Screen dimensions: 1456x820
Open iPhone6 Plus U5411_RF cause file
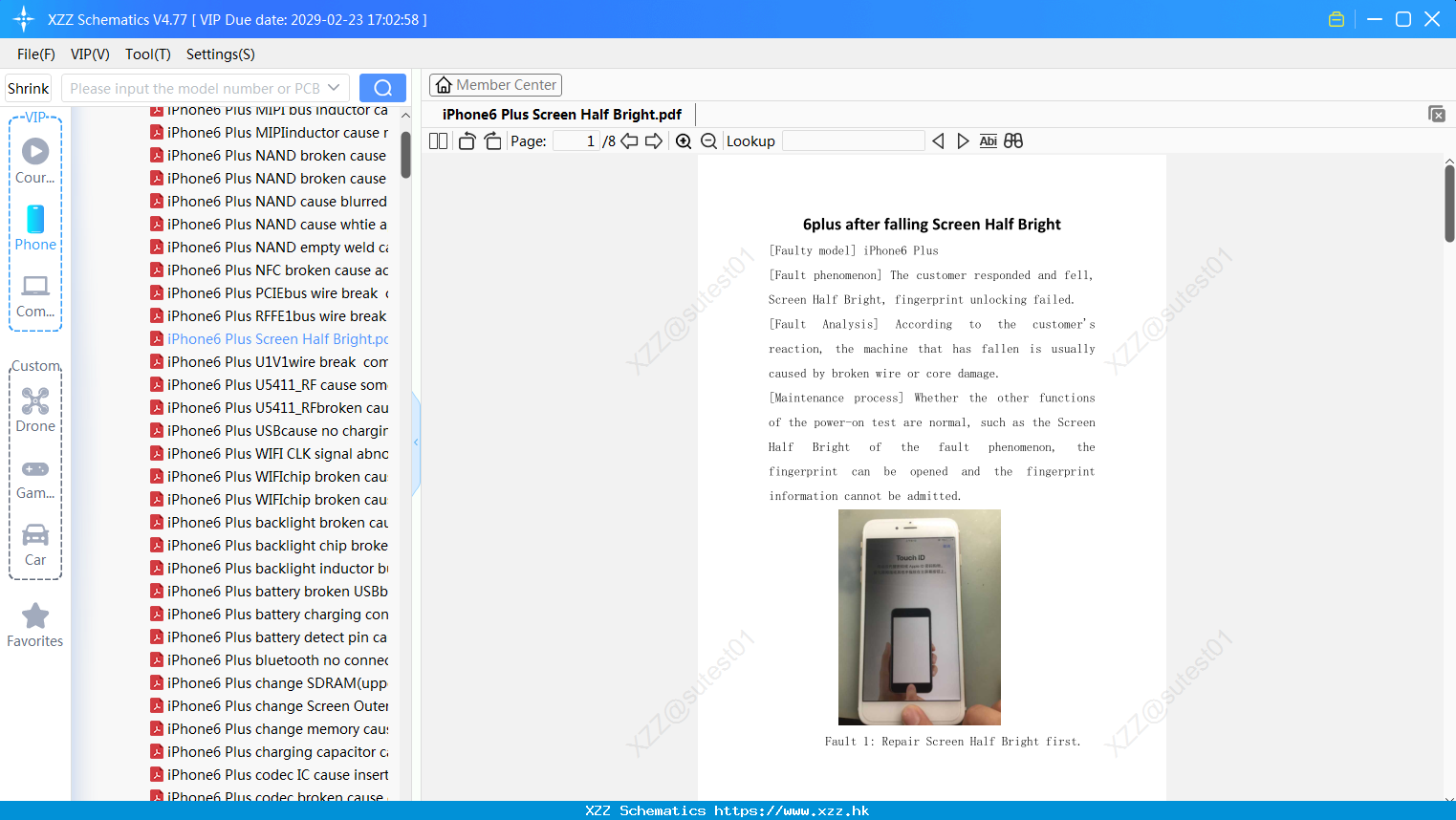click(x=270, y=385)
